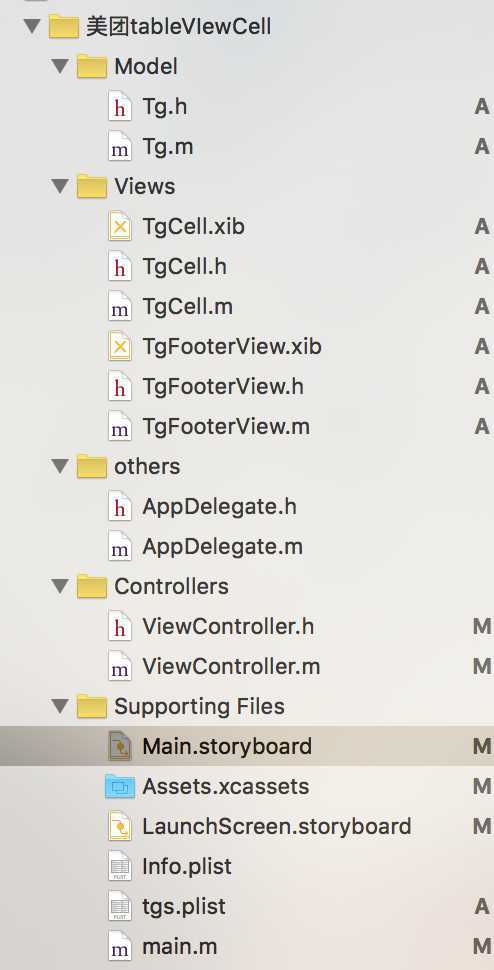Select TgCell.m source file

(x=187, y=307)
